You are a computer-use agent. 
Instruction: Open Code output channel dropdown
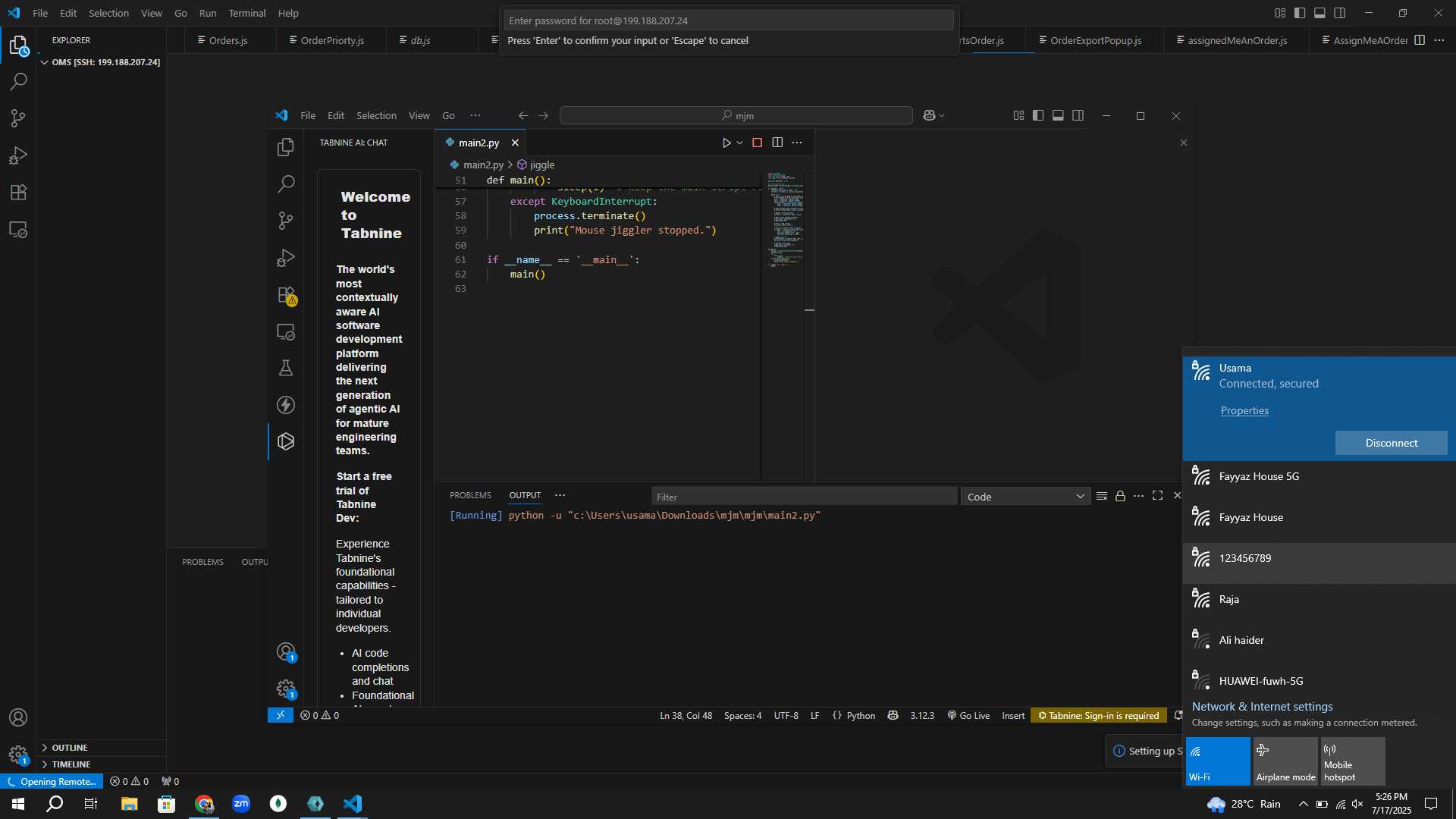pos(1025,497)
